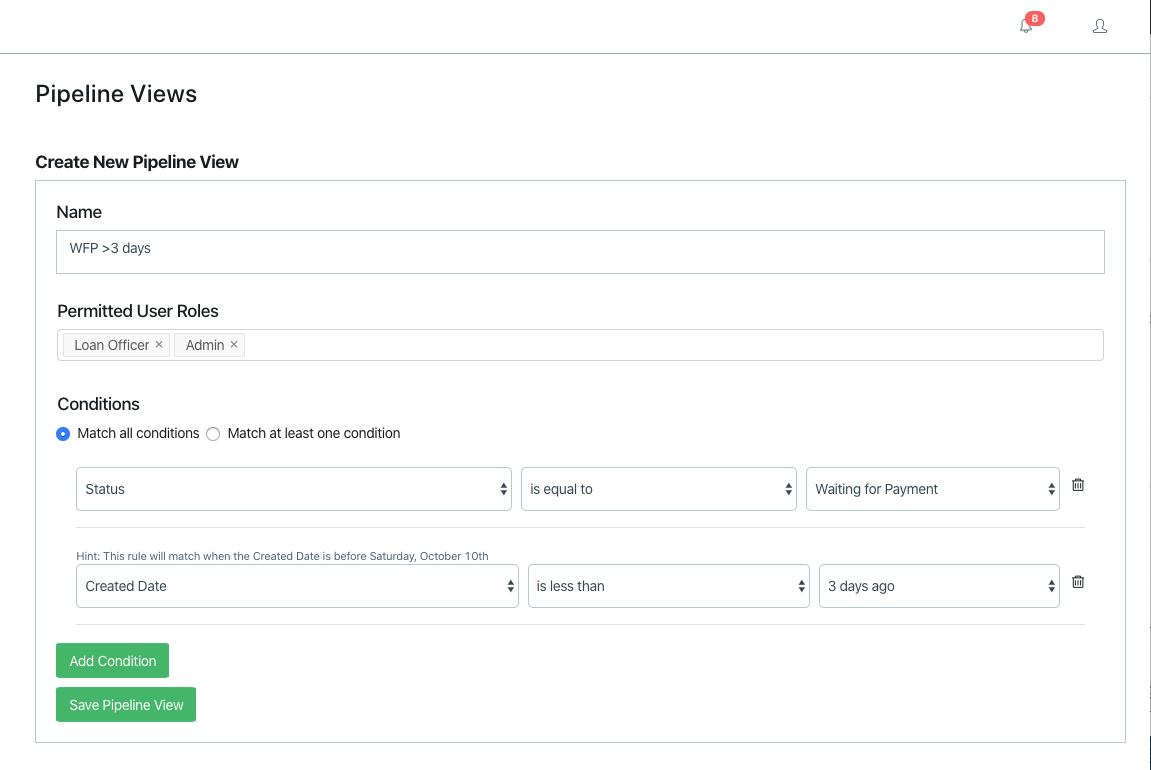Open the '3 days ago' value dropdown

click(938, 586)
